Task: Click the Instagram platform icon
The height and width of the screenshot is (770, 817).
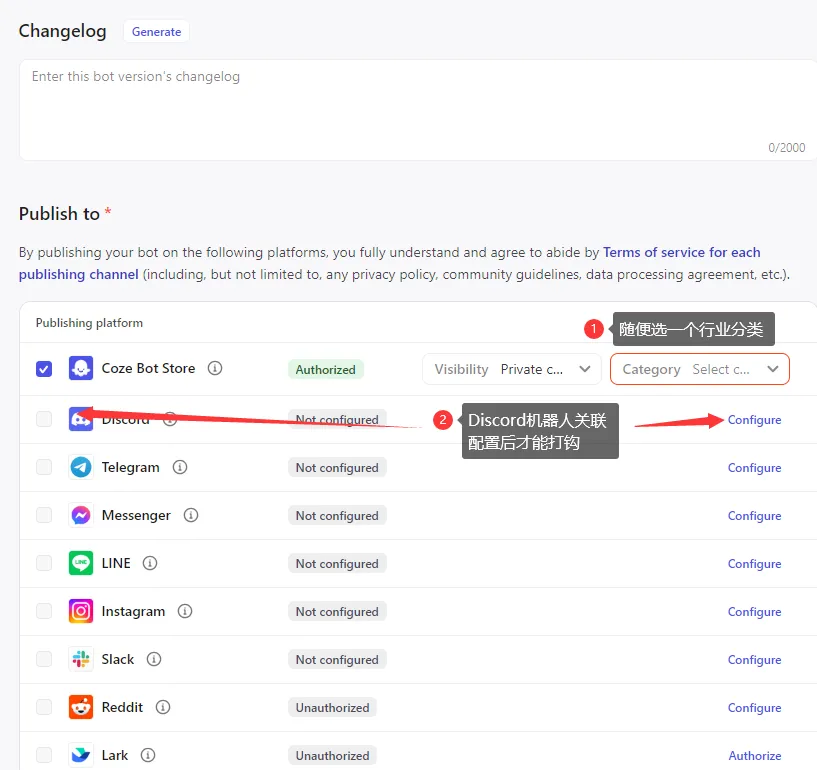Action: (x=81, y=611)
